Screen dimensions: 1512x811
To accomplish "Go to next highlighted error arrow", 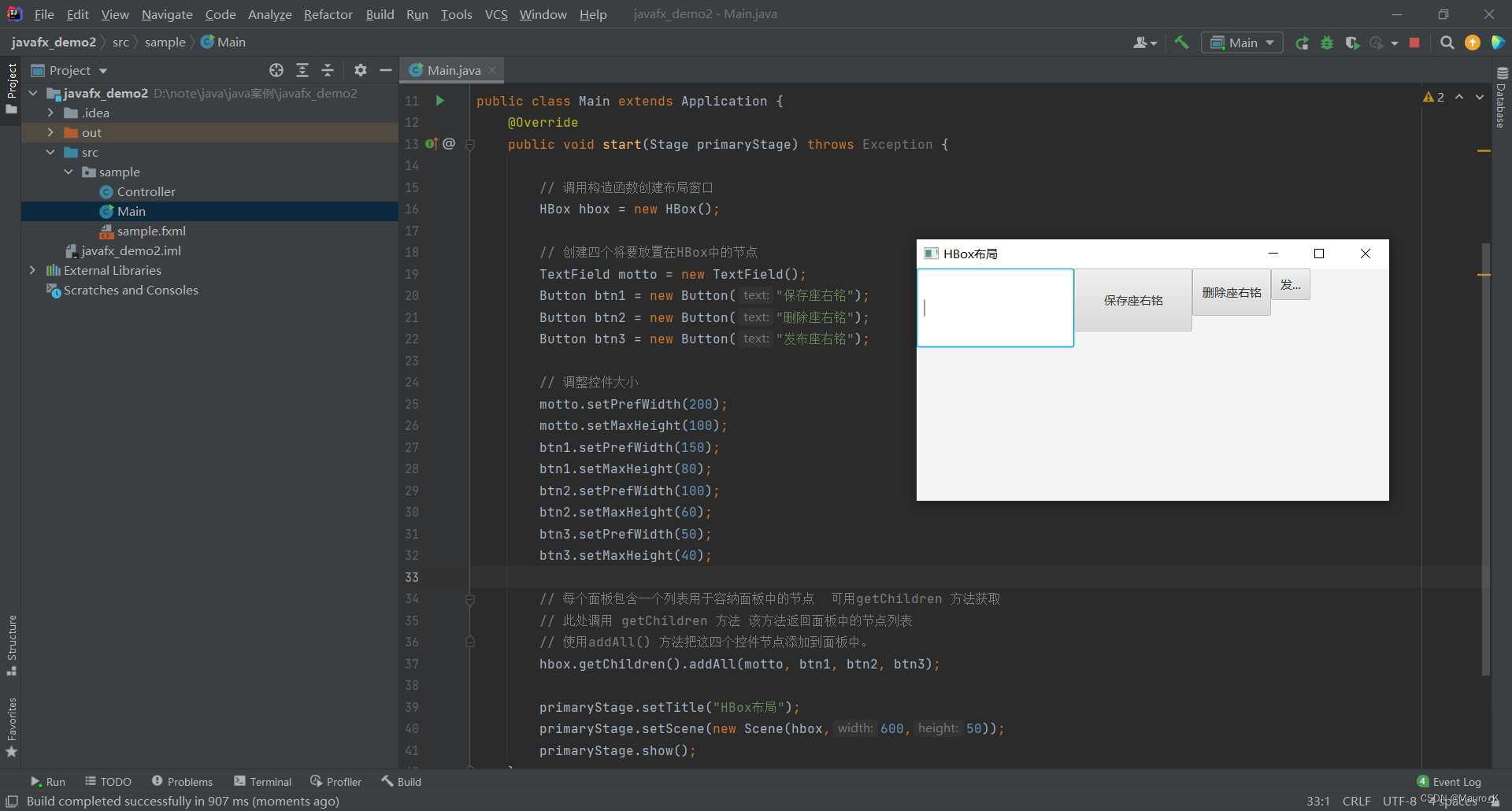I will [x=1480, y=97].
